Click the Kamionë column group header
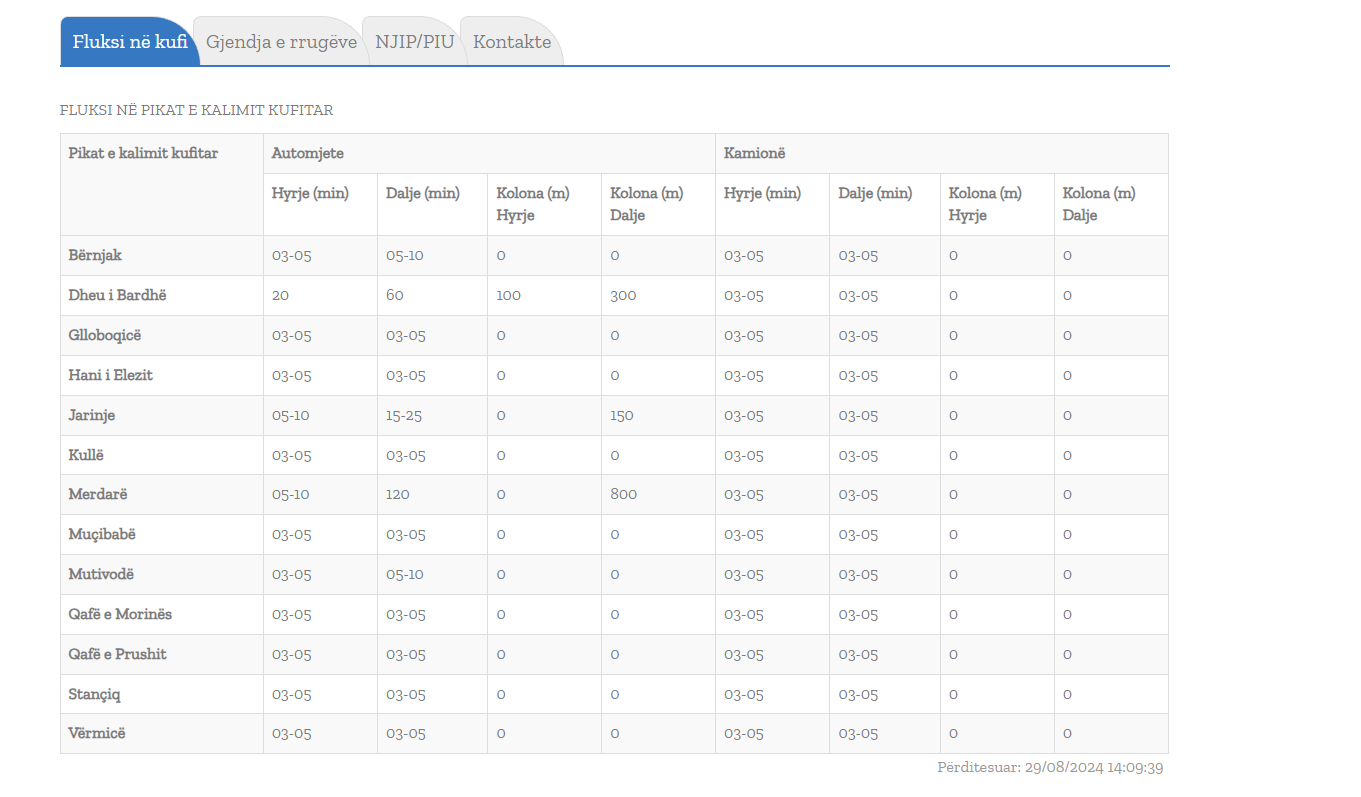Image resolution: width=1361 pixels, height=797 pixels. (755, 153)
